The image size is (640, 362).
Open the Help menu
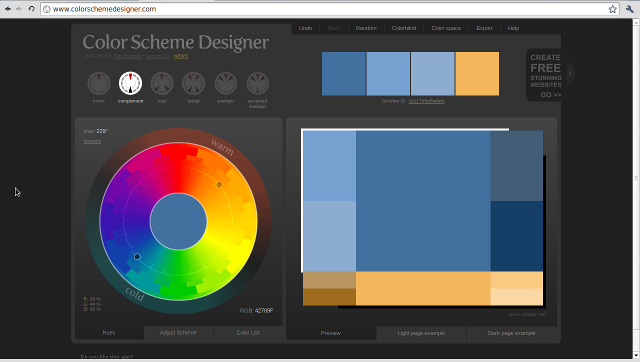pos(513,28)
